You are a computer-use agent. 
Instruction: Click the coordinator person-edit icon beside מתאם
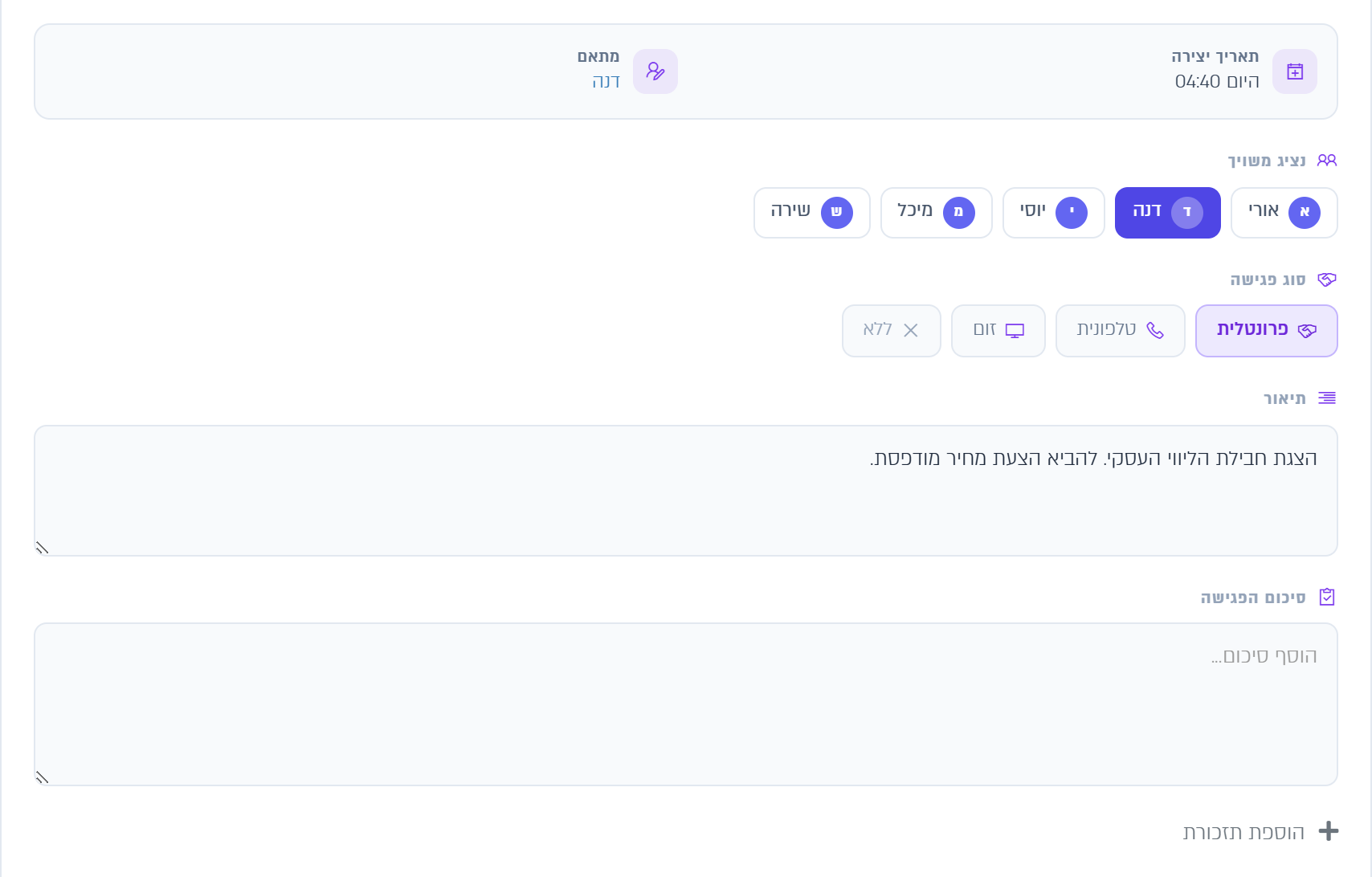coord(655,71)
